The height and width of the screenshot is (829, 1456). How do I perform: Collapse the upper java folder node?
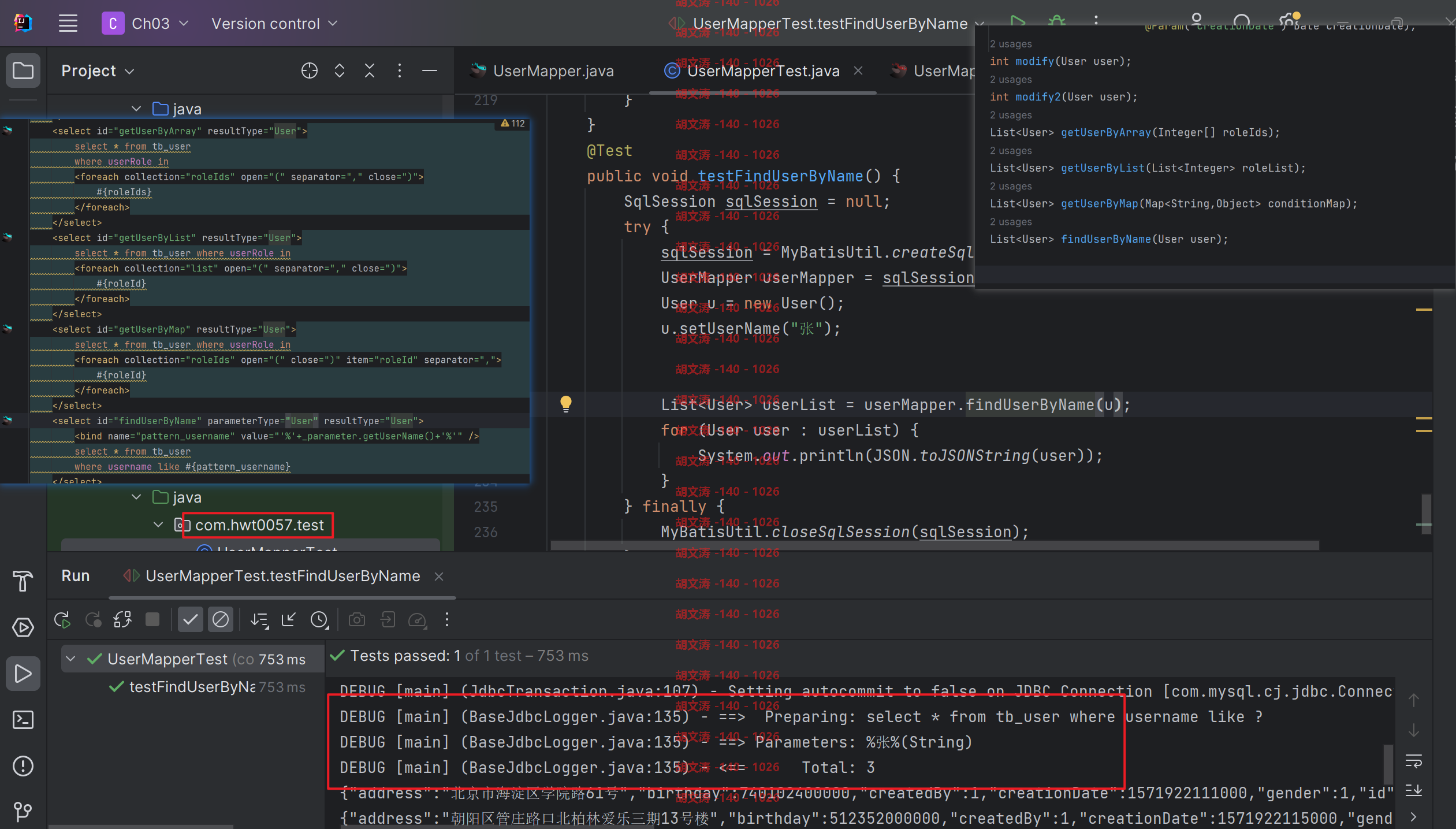pyautogui.click(x=136, y=109)
